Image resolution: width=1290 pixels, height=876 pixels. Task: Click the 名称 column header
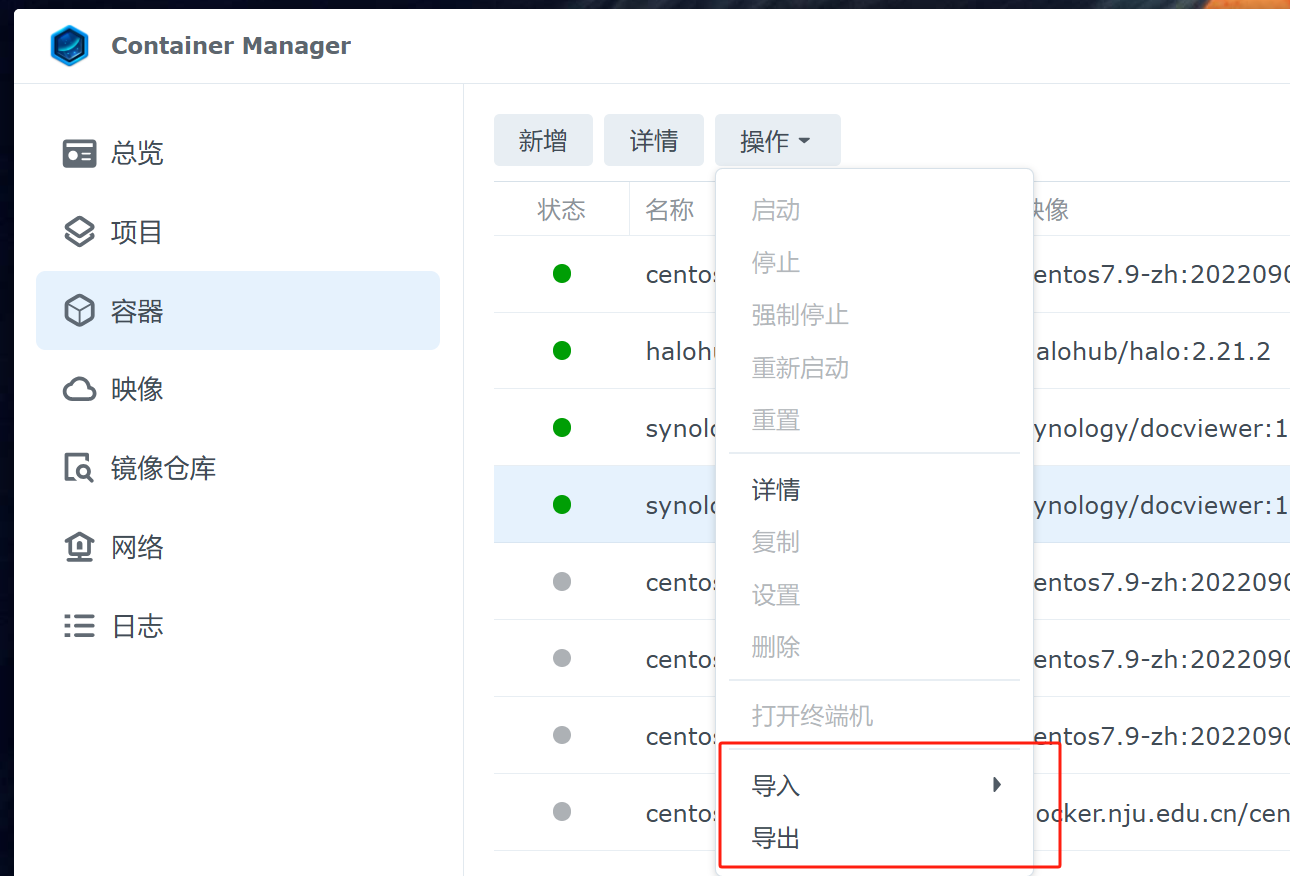point(669,210)
